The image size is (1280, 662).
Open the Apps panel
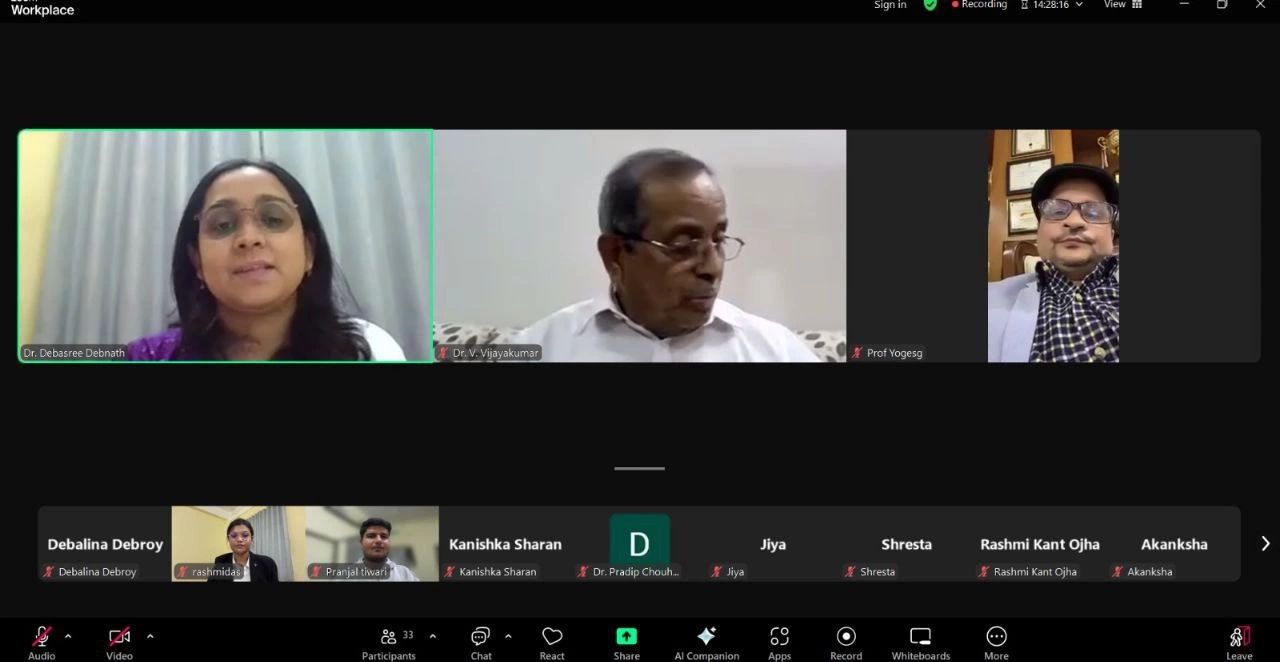(x=780, y=642)
